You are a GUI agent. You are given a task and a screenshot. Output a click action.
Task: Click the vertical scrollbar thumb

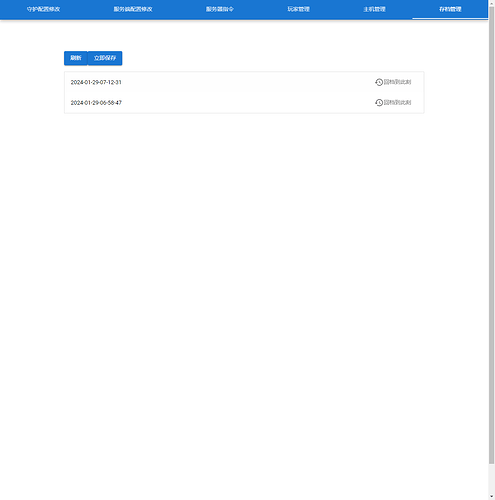[492, 235]
